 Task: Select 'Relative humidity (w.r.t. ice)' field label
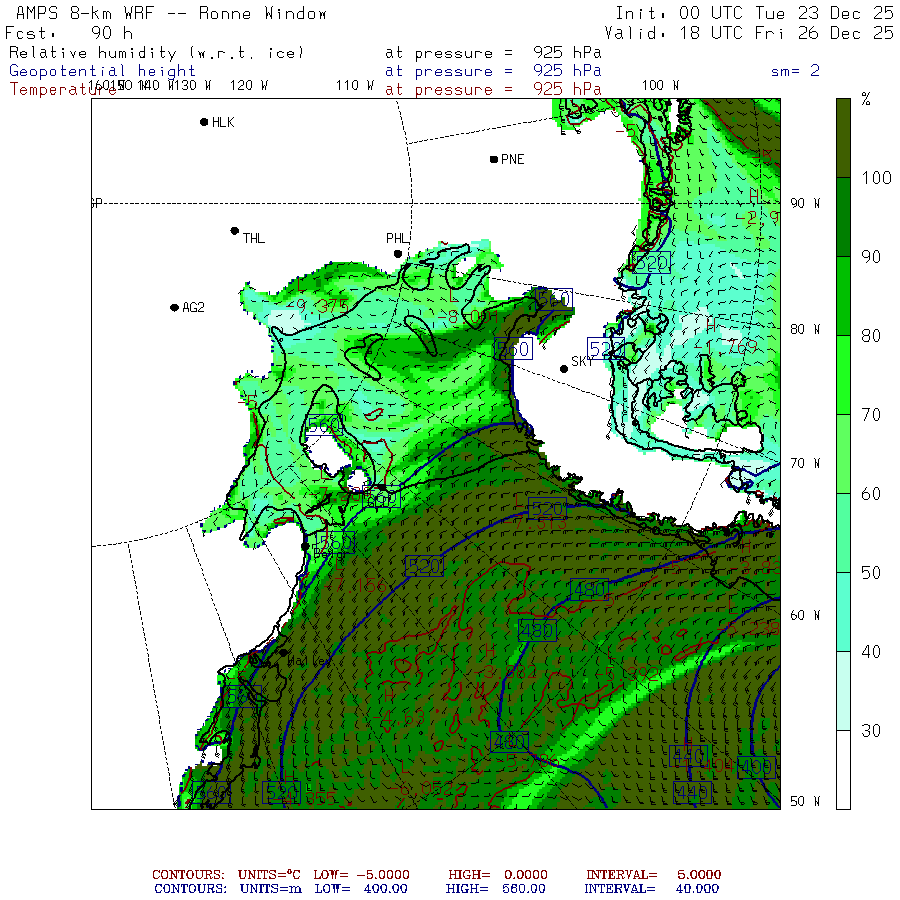click(x=156, y=53)
